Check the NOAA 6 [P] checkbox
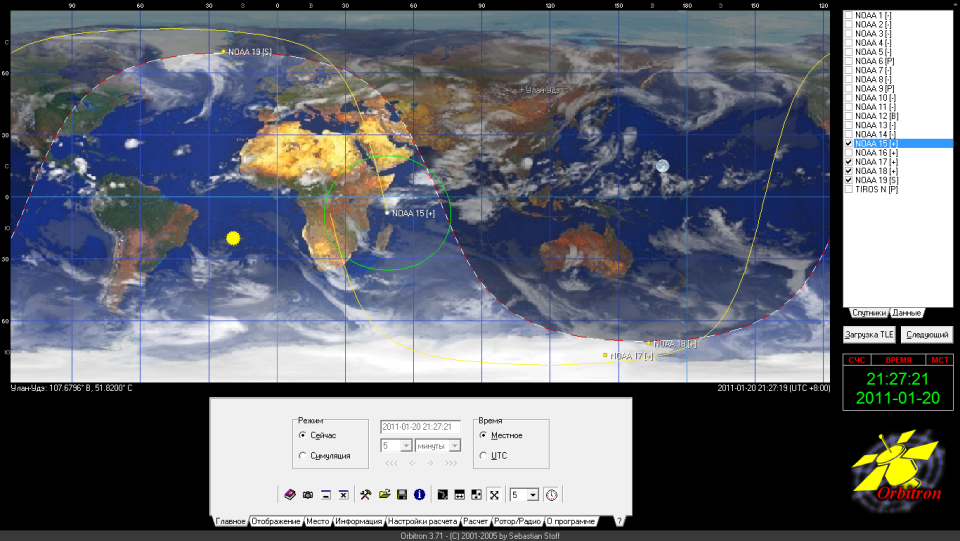Screen dimensions: 960x541 tap(849, 61)
